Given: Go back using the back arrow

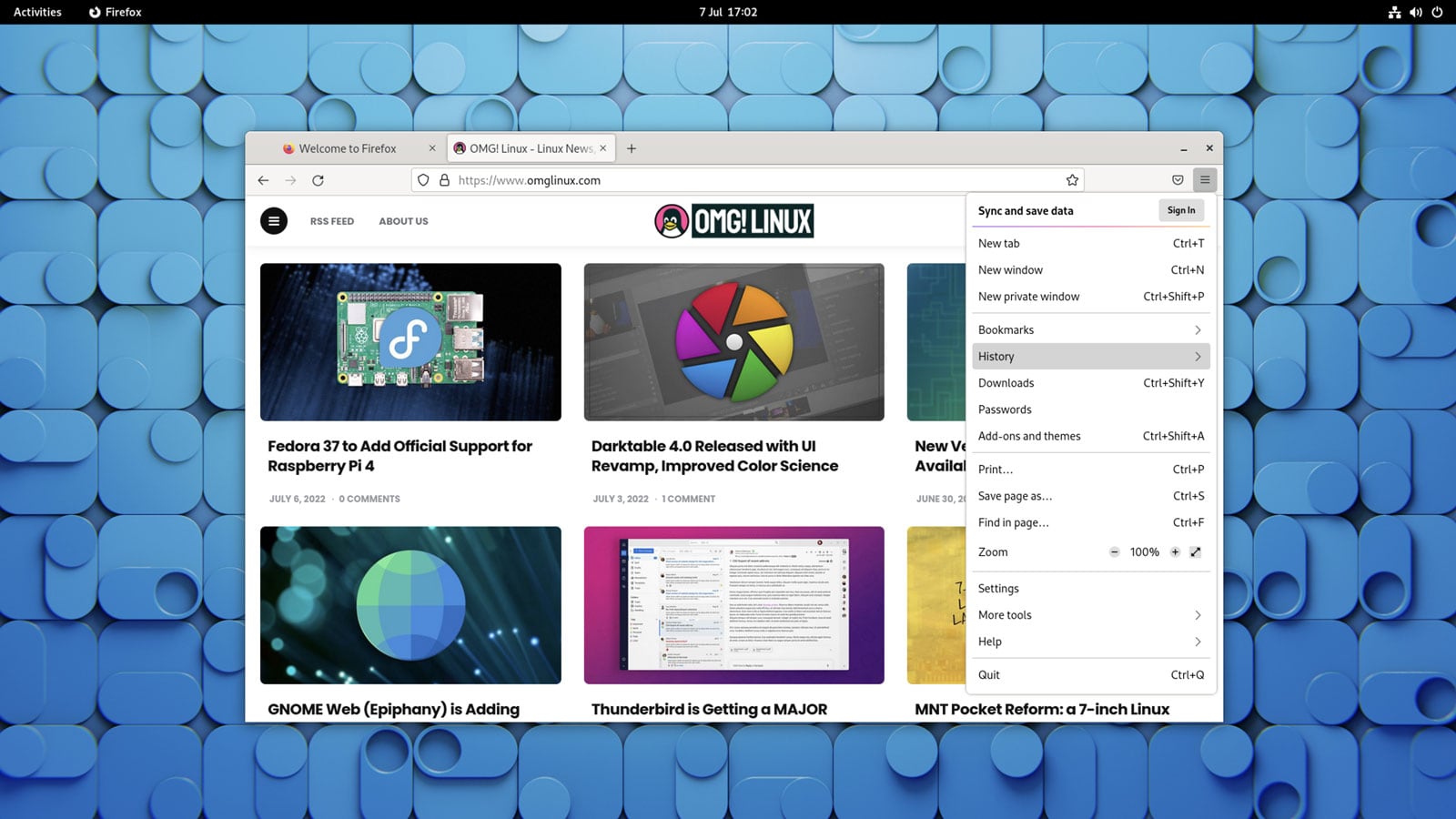Looking at the screenshot, I should click(263, 180).
